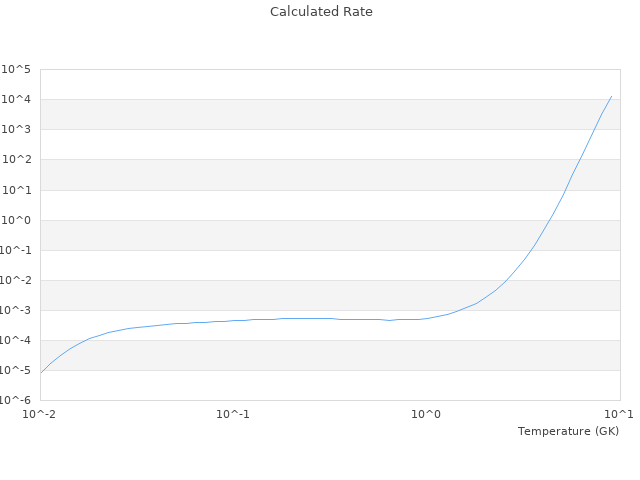Click the 'Calculated Rate' chart title
The height and width of the screenshot is (480, 640).
[x=321, y=12]
